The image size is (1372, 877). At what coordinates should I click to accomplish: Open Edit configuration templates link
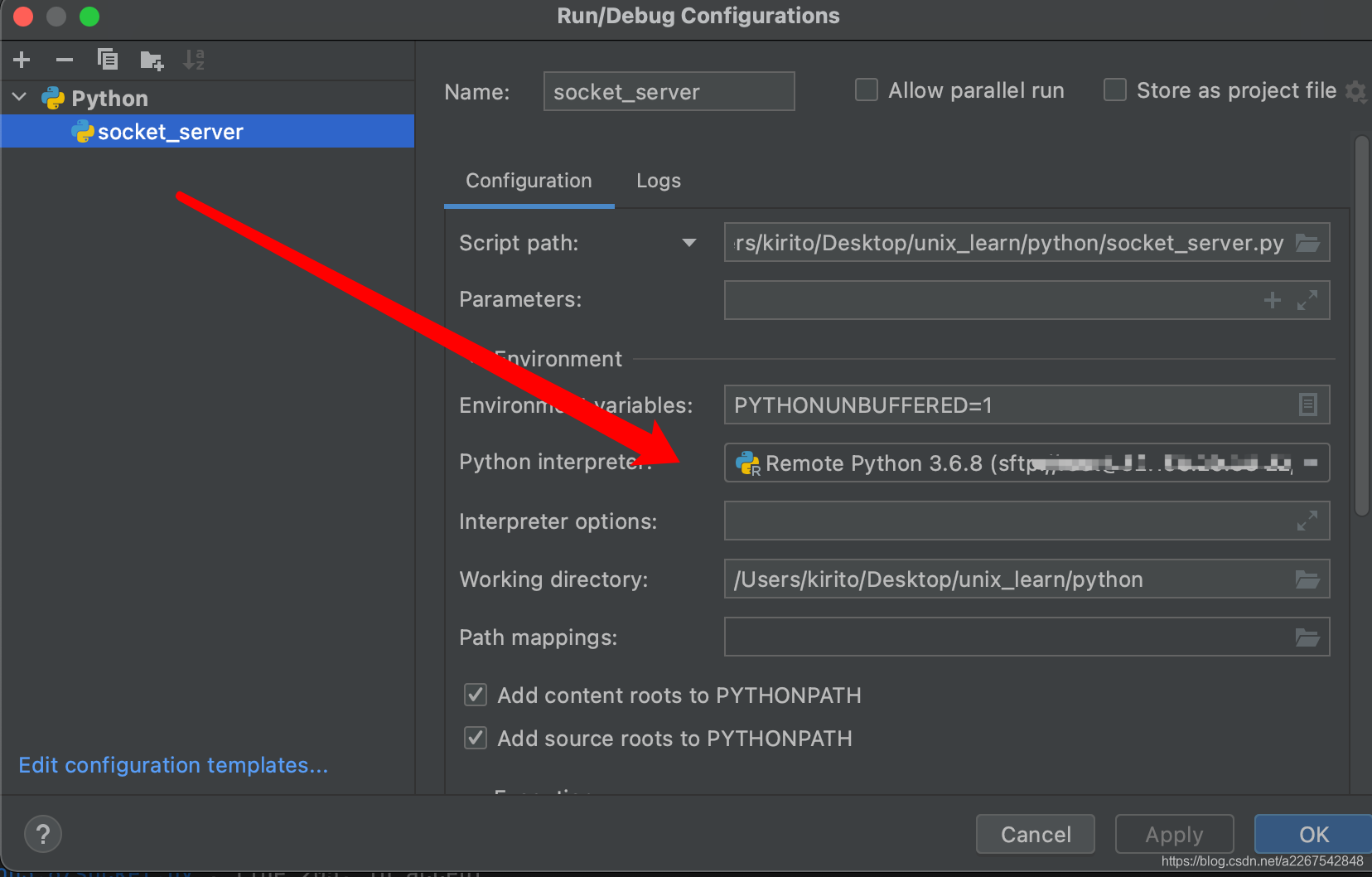coord(173,765)
